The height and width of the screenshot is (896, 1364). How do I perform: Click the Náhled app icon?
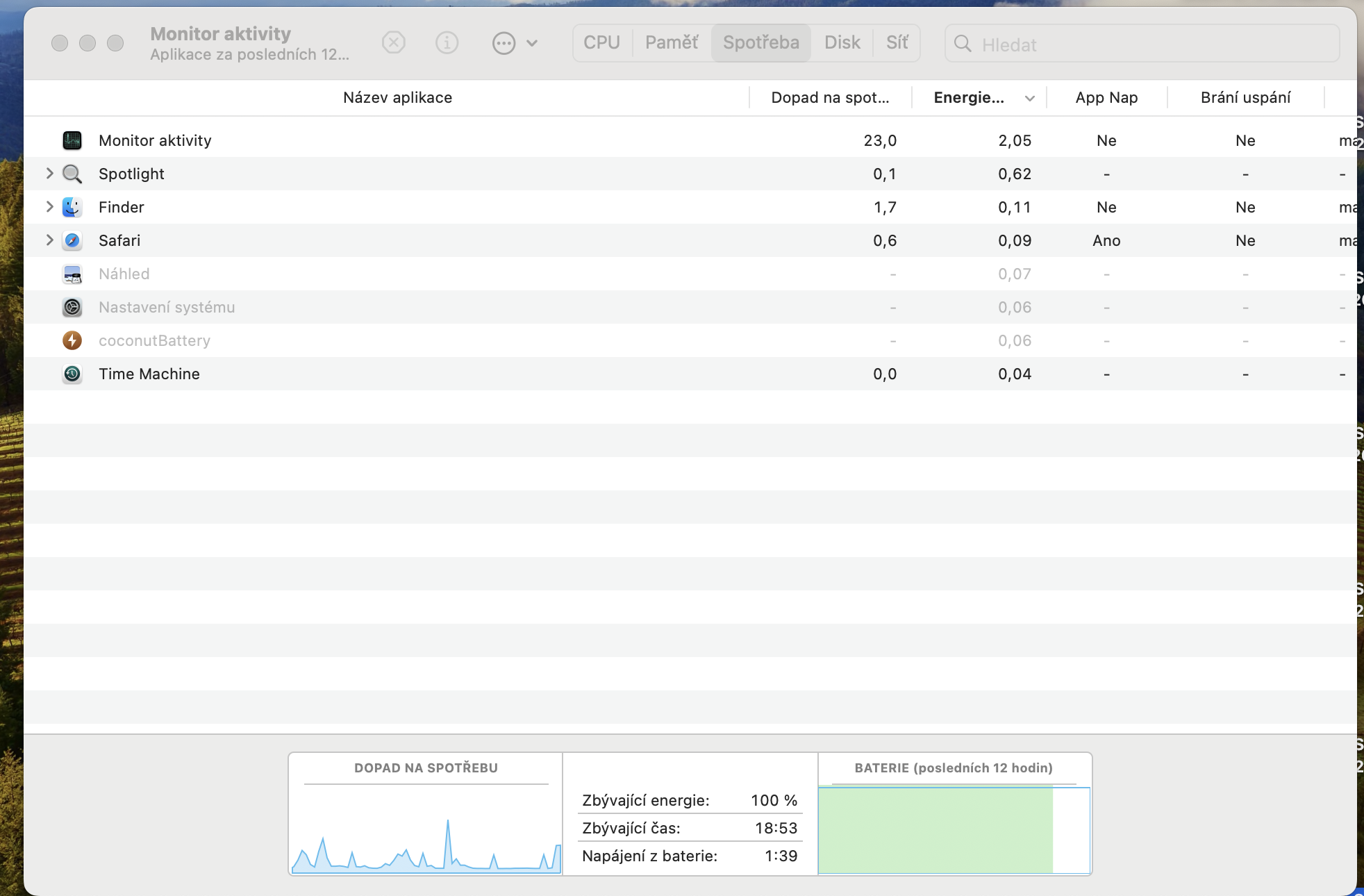[x=72, y=274]
